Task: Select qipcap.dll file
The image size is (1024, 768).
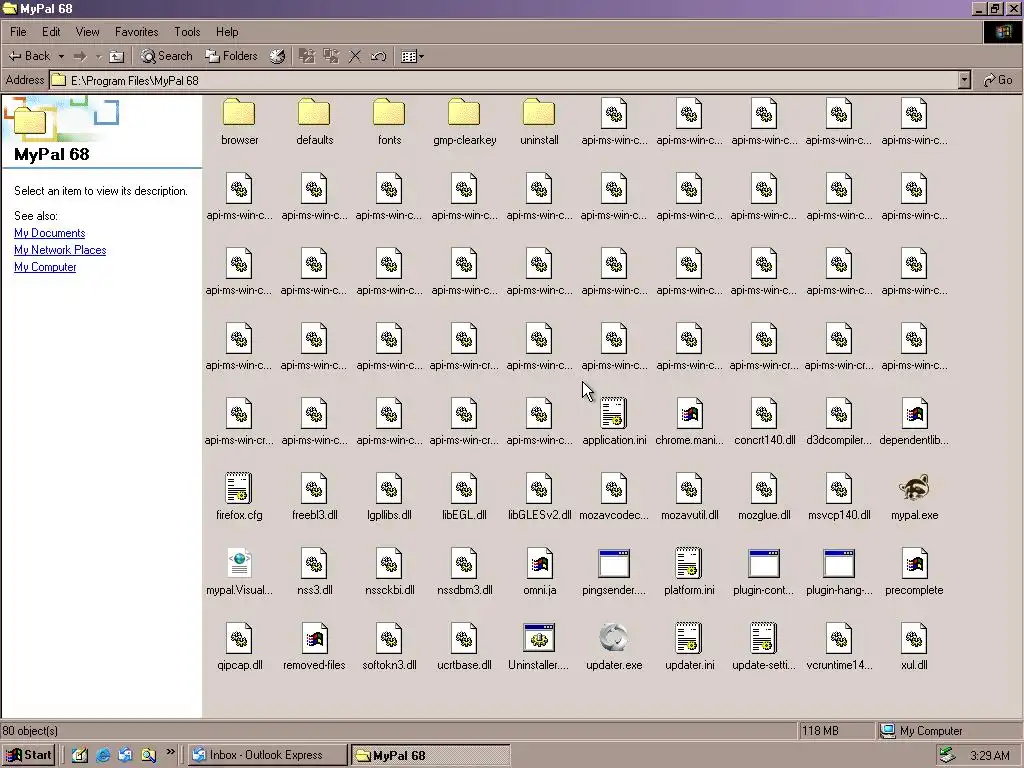Action: pyautogui.click(x=239, y=647)
